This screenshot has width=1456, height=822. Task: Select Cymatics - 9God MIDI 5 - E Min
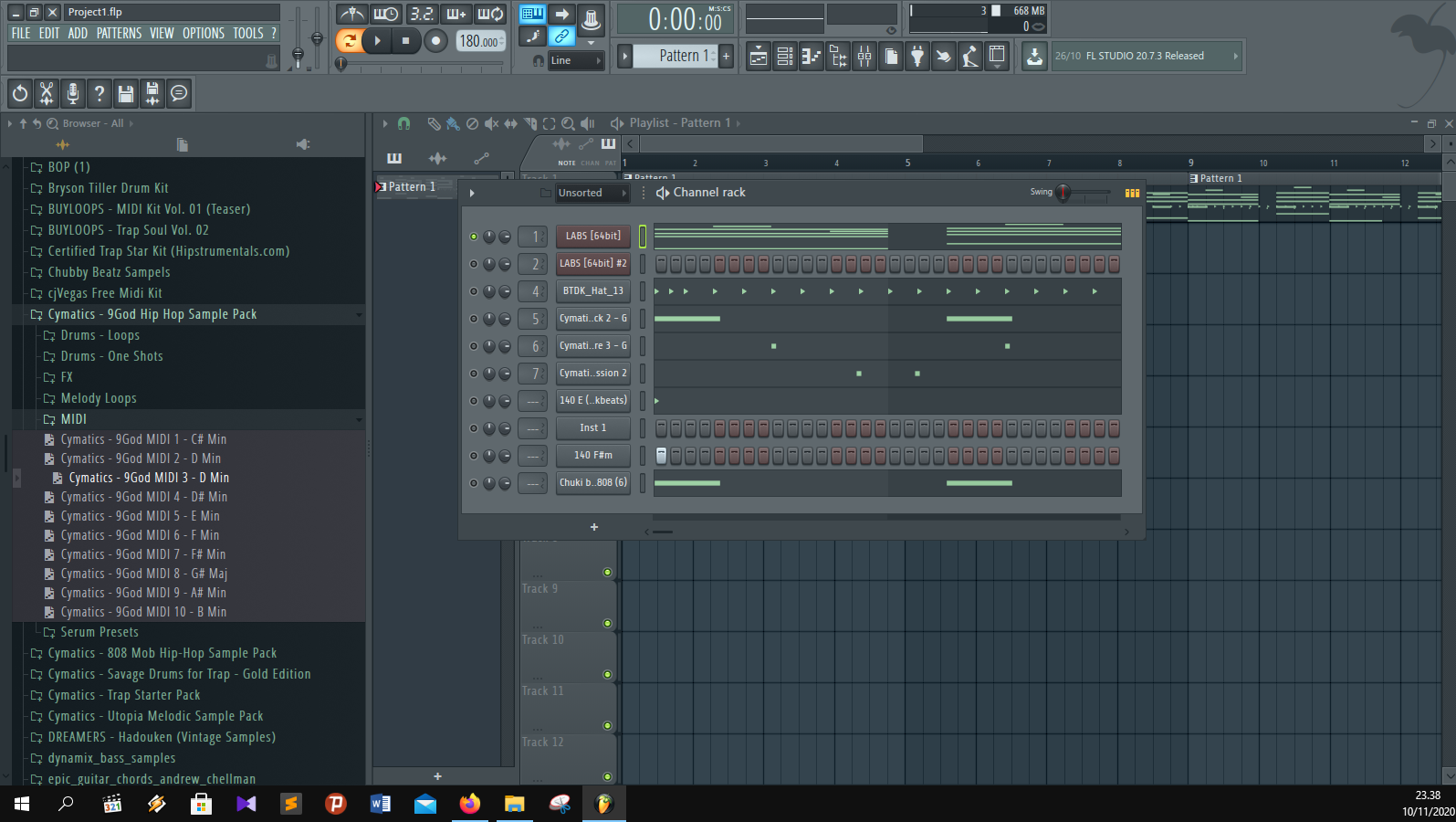click(140, 516)
